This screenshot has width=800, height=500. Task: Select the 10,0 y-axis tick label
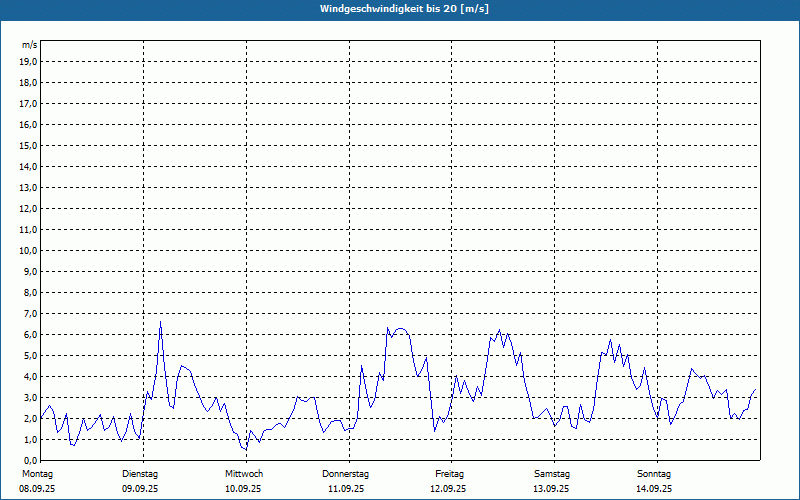pyautogui.click(x=29, y=250)
